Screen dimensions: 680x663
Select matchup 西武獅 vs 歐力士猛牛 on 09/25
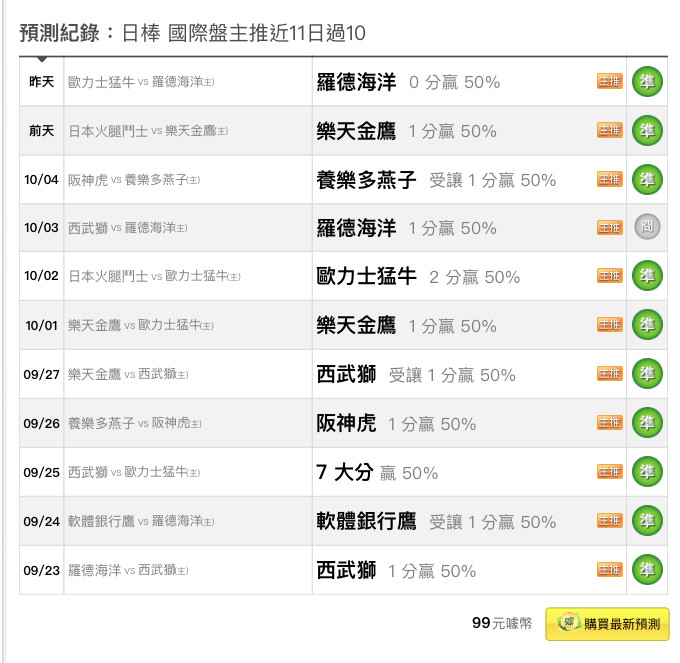click(x=134, y=472)
